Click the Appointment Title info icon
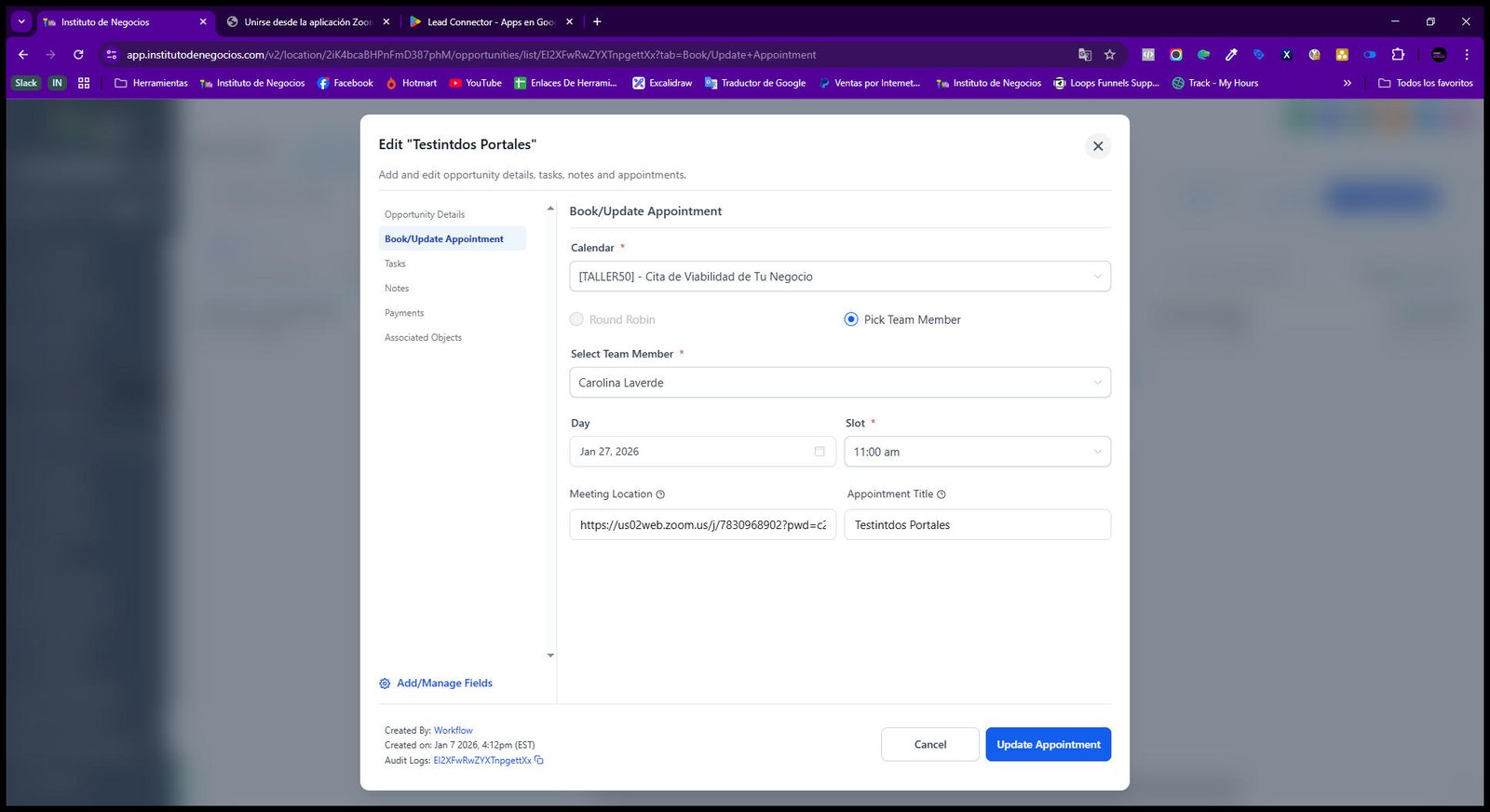Viewport: 1490px width, 812px height. tap(941, 494)
